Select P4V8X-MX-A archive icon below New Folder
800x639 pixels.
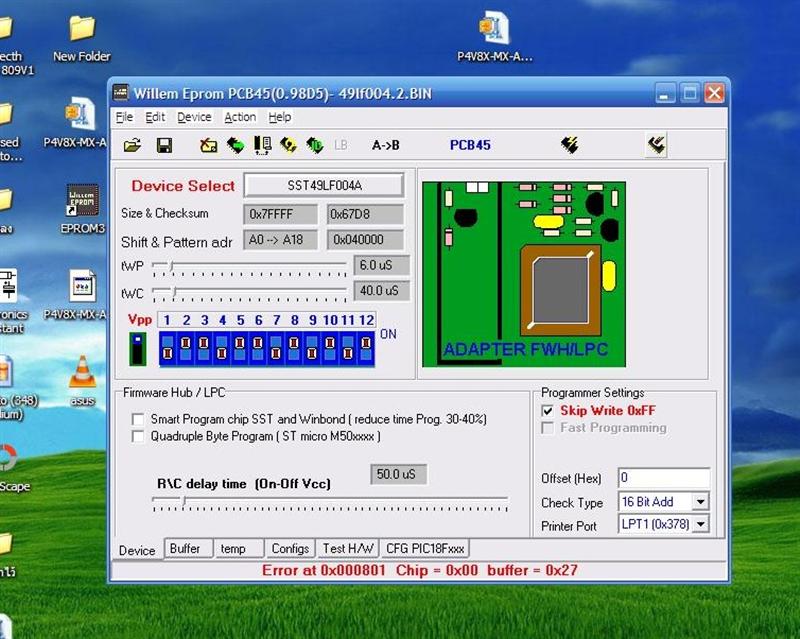tap(77, 122)
